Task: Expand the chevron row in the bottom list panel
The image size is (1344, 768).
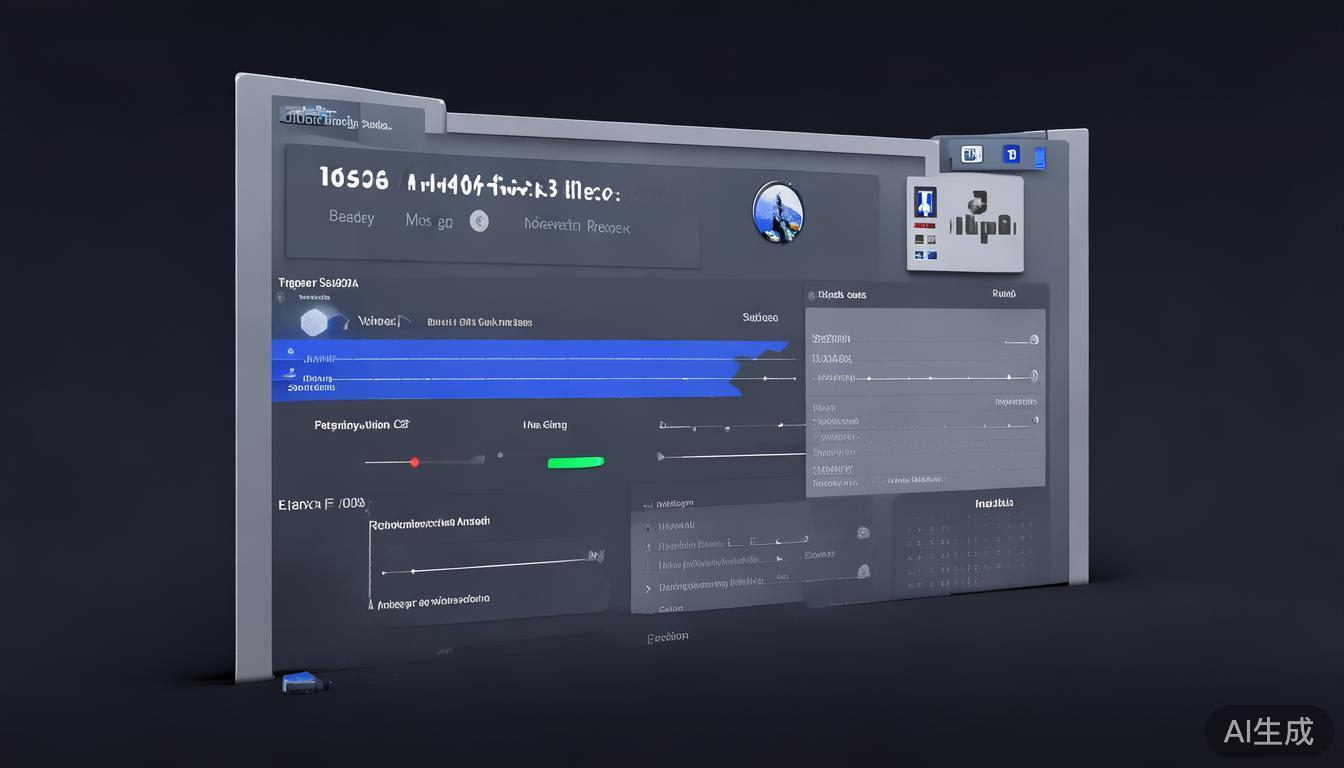Action: pyautogui.click(x=647, y=588)
